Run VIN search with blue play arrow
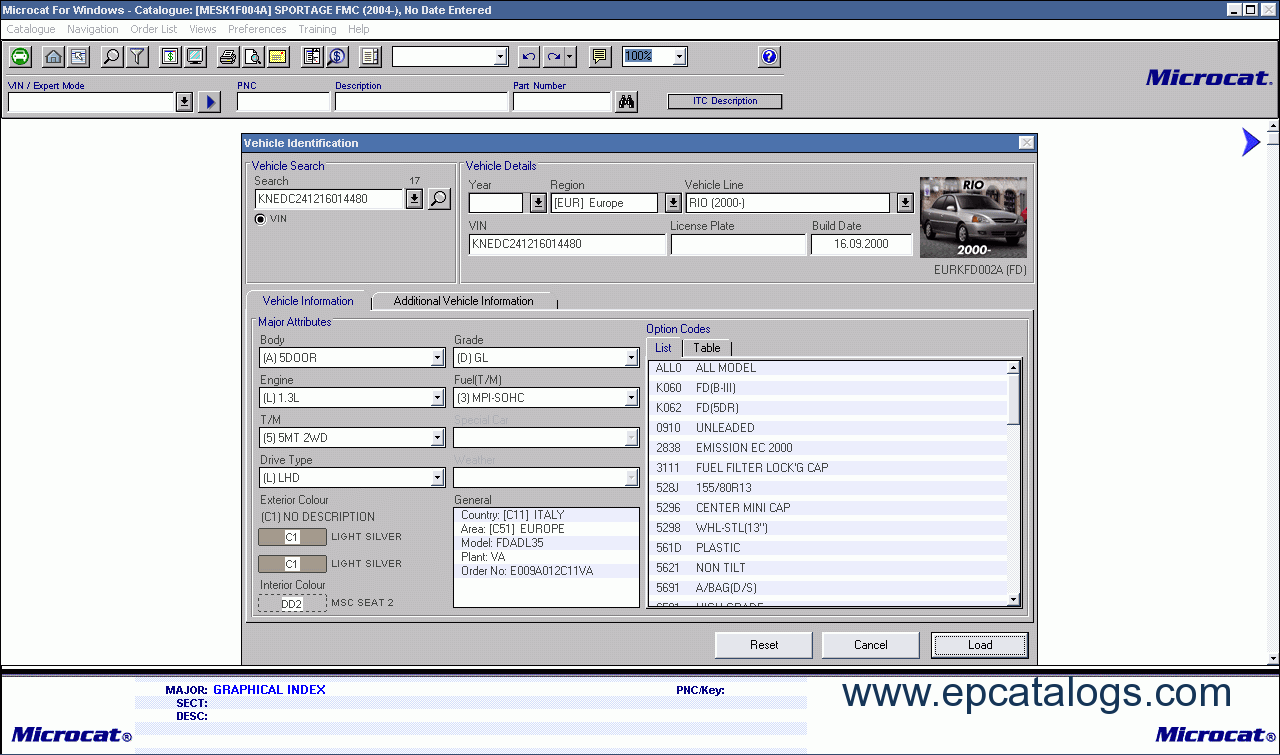The height and width of the screenshot is (755, 1280). [209, 102]
